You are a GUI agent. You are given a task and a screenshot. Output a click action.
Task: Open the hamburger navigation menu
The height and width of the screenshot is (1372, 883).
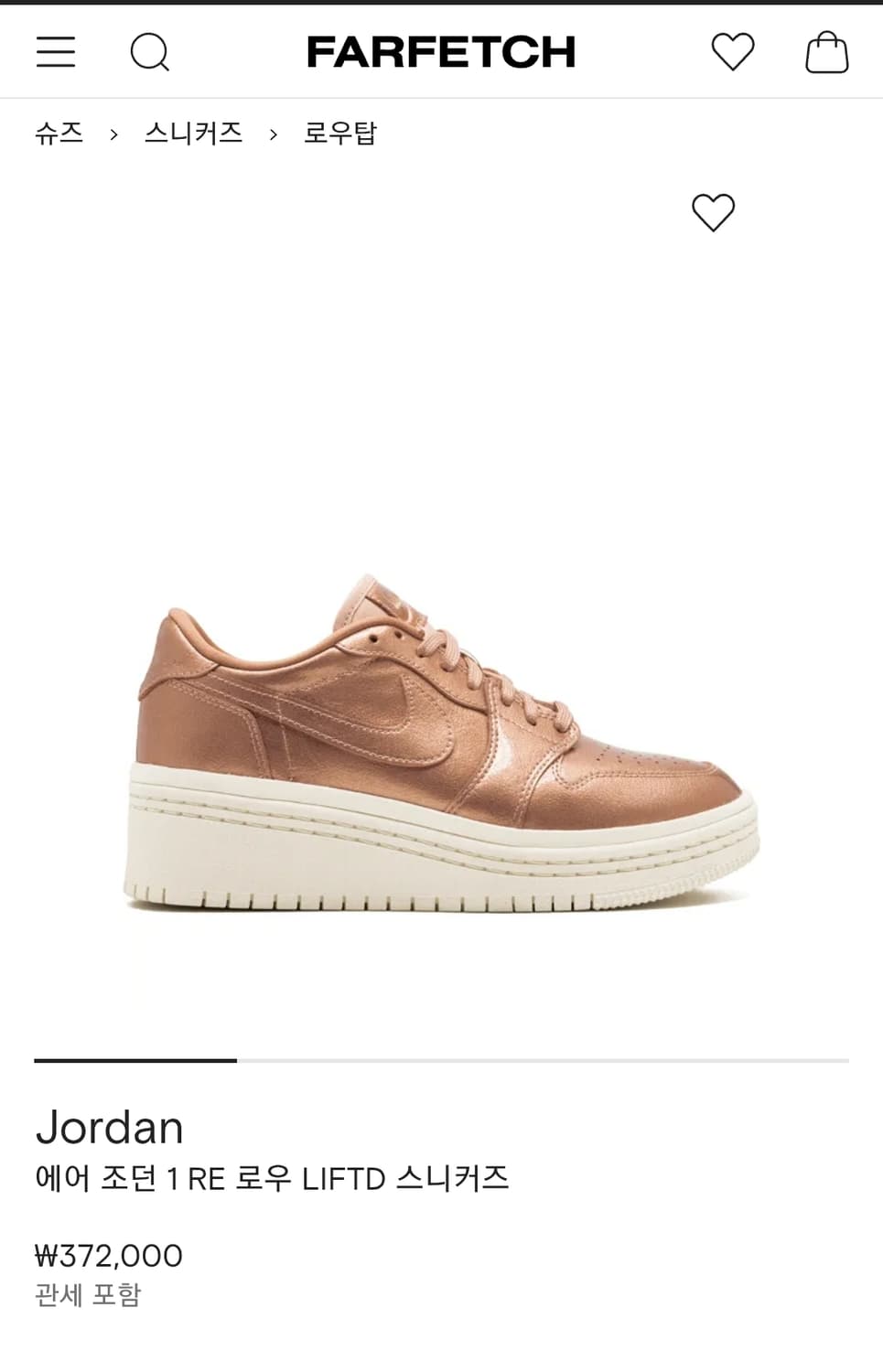click(x=56, y=52)
